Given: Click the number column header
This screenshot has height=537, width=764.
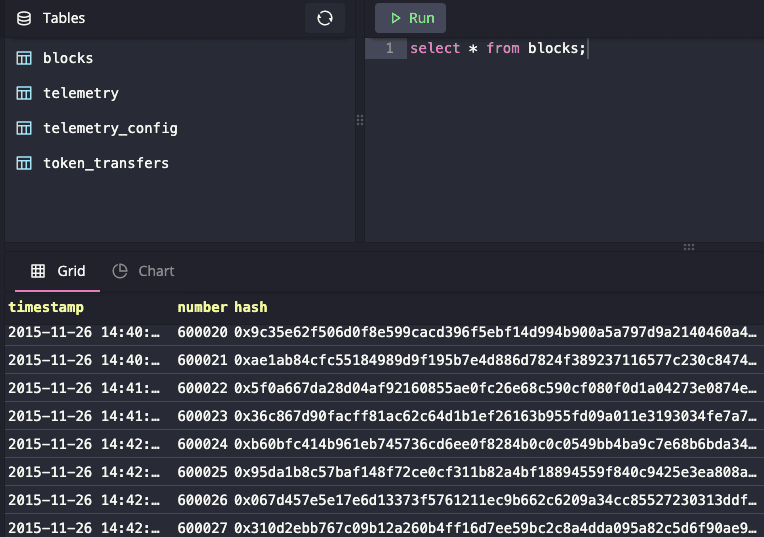Looking at the screenshot, I should (x=202, y=307).
